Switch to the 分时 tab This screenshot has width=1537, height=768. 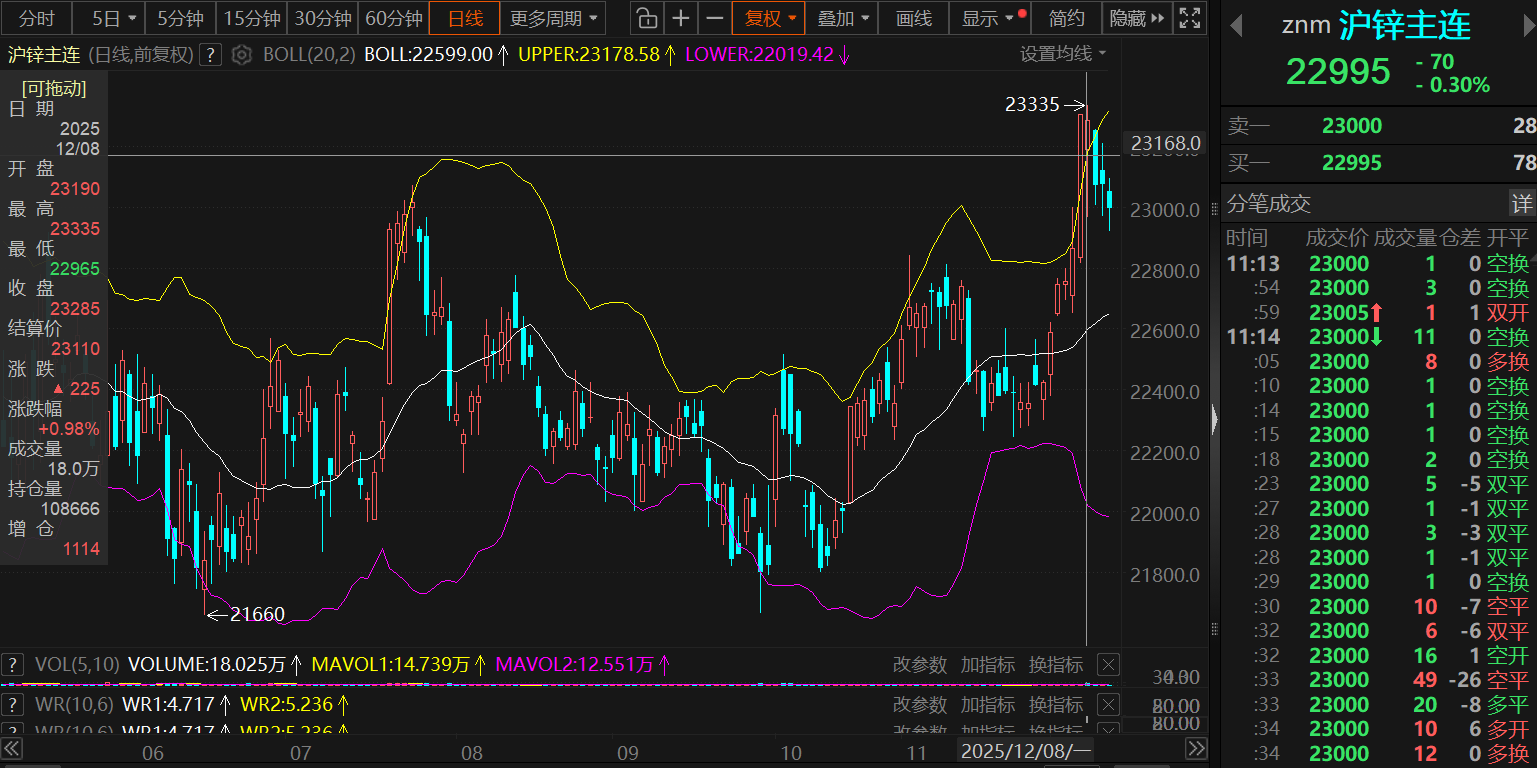(37, 18)
